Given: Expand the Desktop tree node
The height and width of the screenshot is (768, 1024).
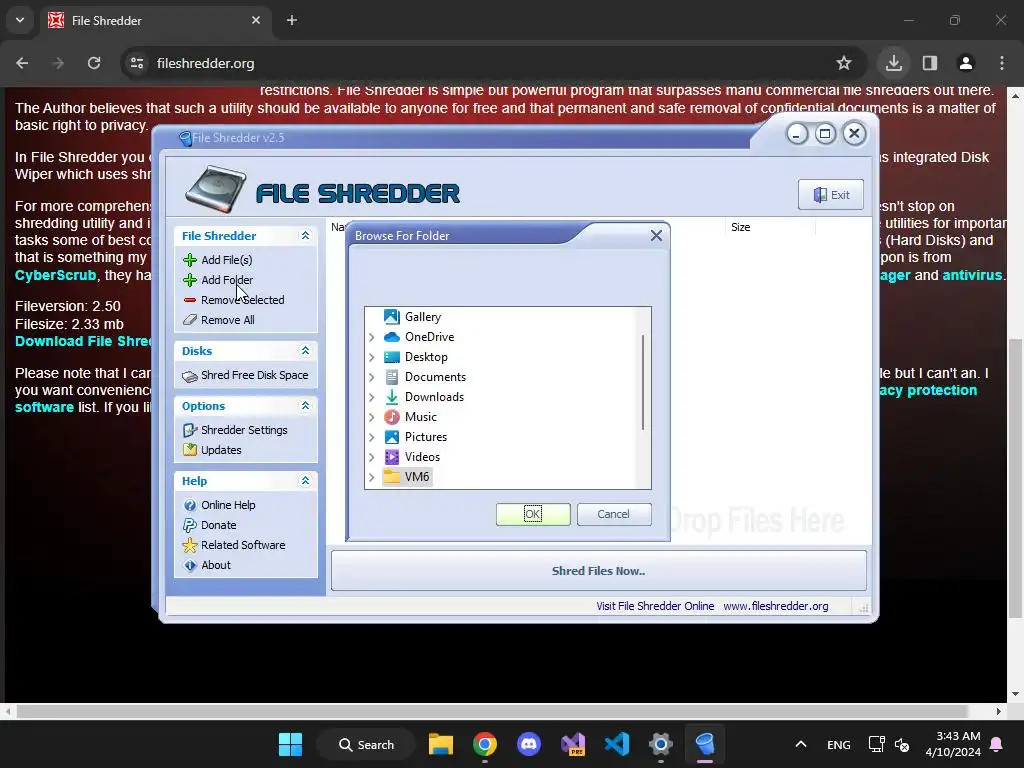Looking at the screenshot, I should tap(372, 357).
